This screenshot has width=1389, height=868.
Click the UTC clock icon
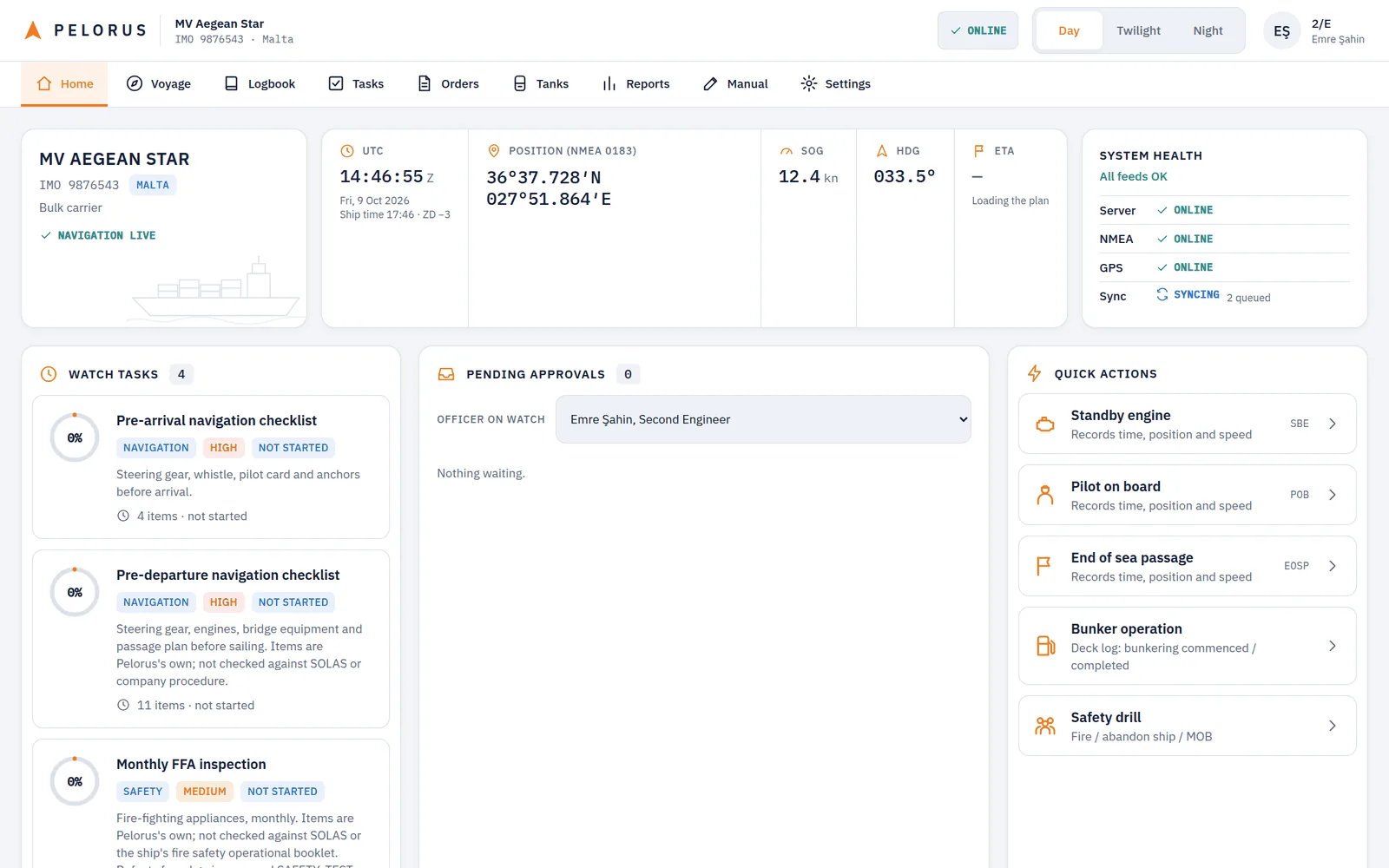(347, 151)
